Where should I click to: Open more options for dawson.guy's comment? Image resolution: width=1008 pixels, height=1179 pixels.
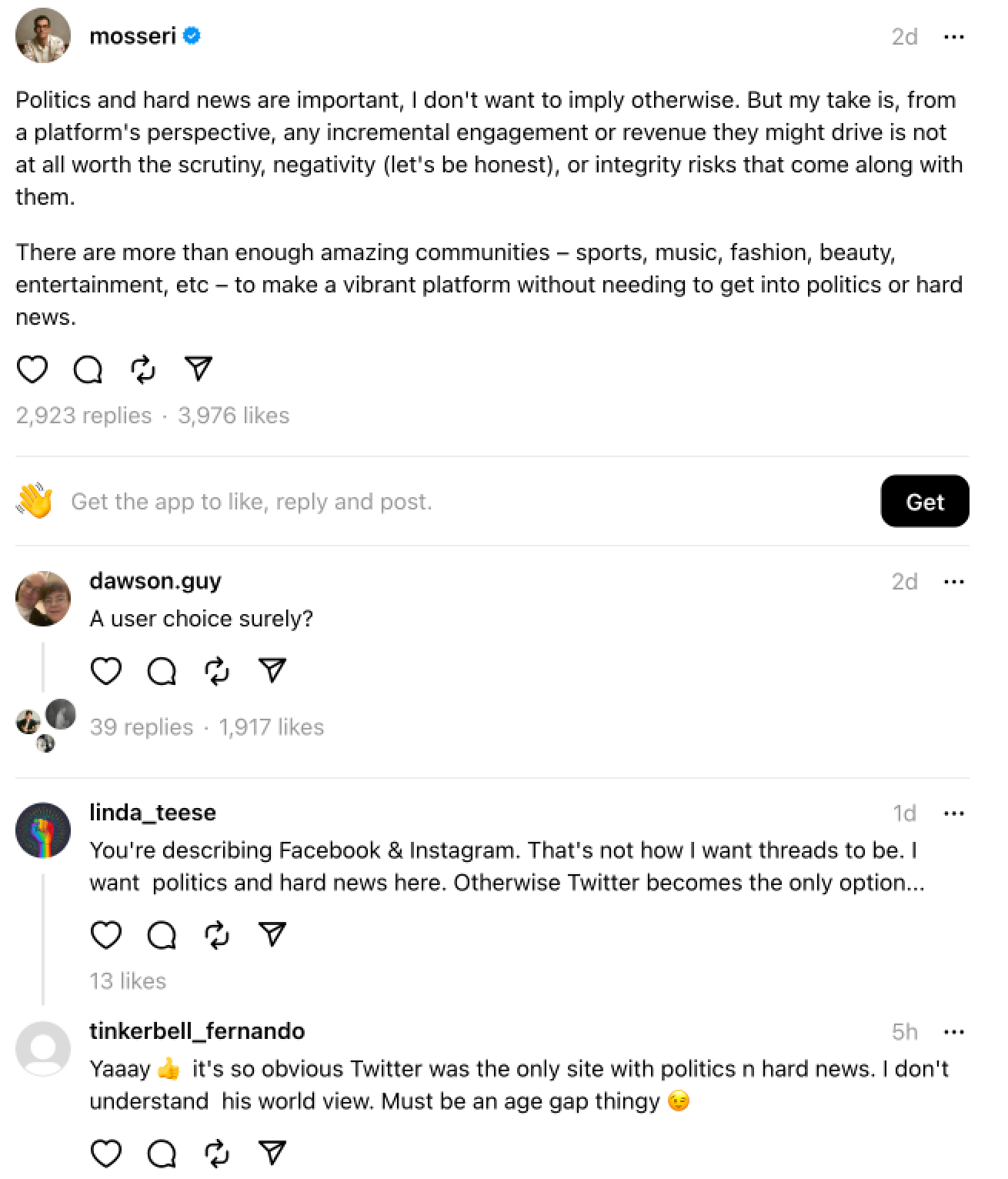tap(953, 582)
